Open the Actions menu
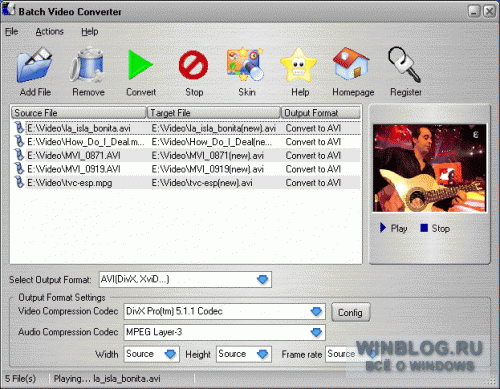The width and height of the screenshot is (500, 389). click(49, 31)
